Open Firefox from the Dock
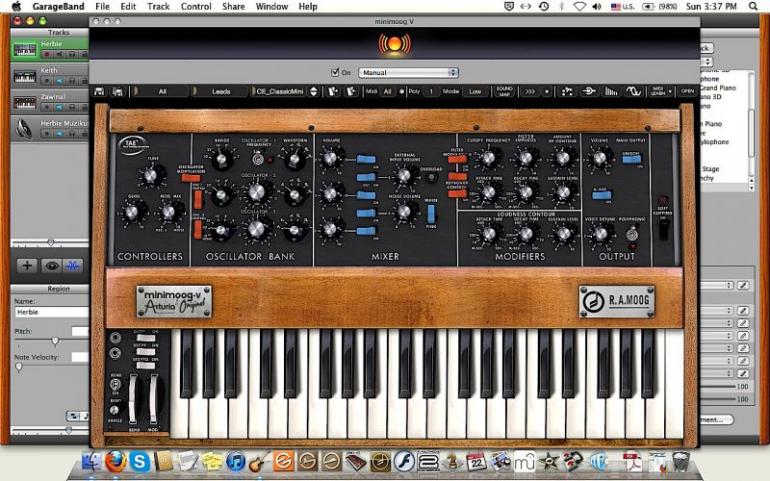The image size is (770, 481). click(x=115, y=462)
